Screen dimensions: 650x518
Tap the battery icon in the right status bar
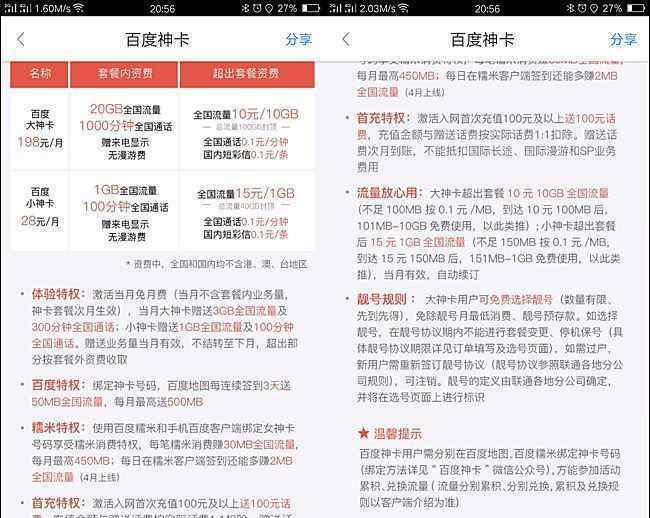[x=635, y=8]
